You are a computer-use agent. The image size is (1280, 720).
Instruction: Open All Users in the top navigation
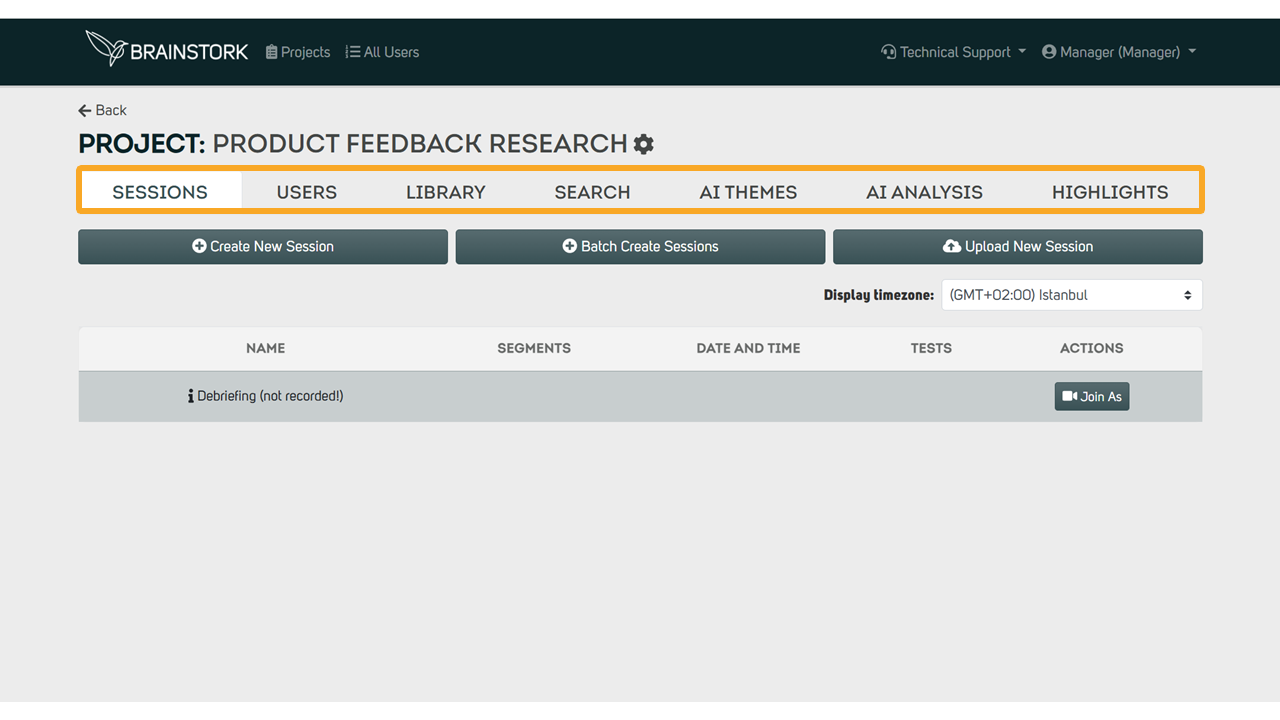pos(382,52)
